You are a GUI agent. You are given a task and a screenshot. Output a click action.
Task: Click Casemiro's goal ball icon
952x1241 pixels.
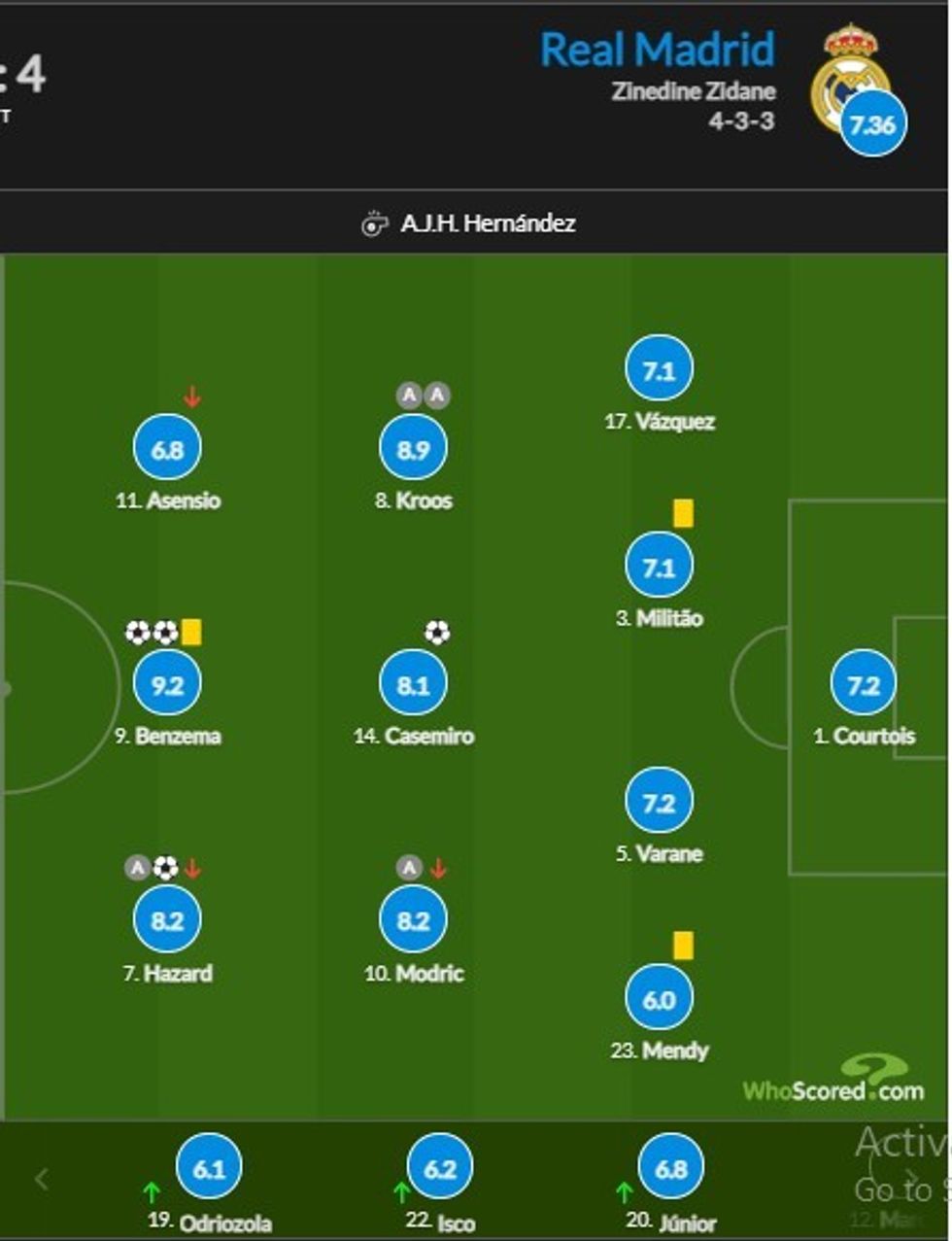[437, 633]
